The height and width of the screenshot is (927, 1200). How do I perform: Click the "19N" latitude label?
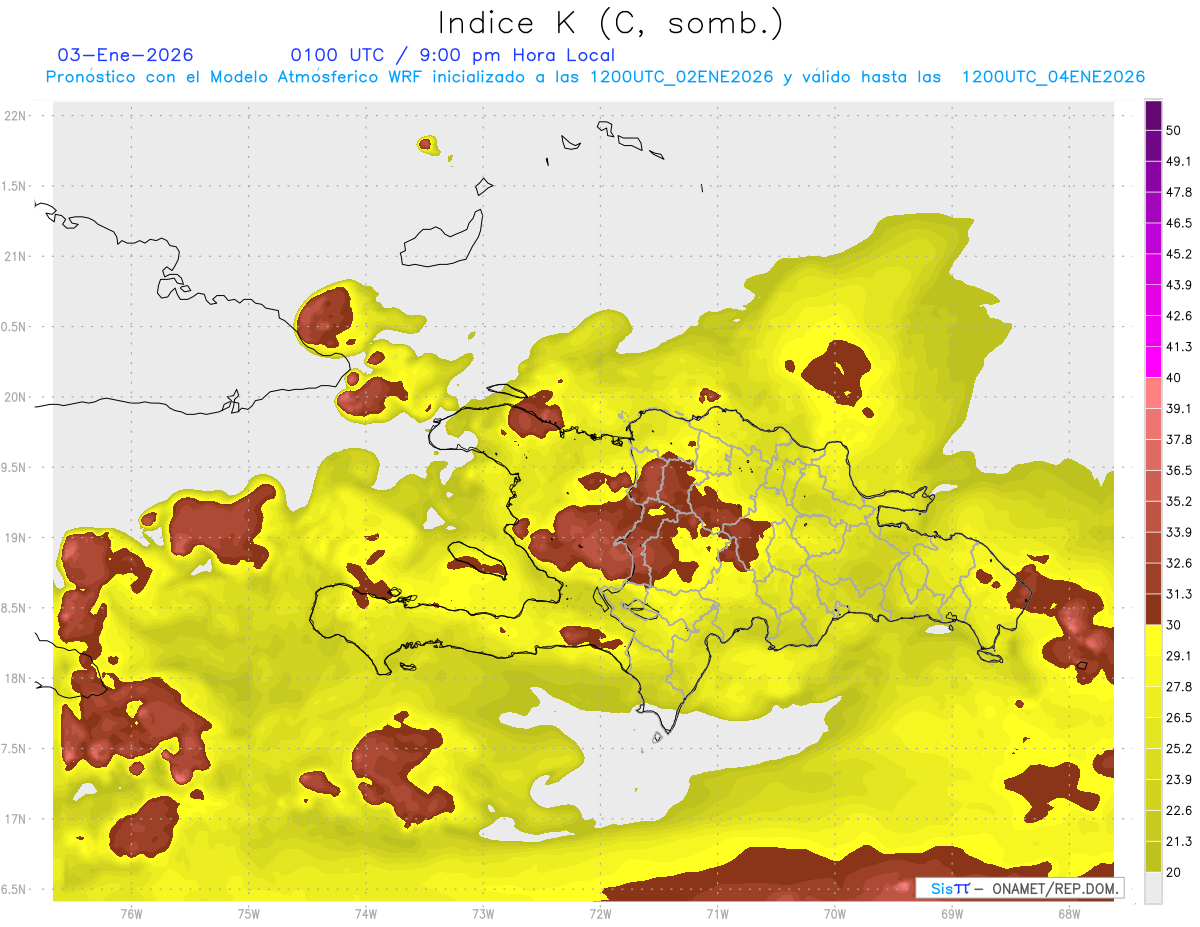16,537
